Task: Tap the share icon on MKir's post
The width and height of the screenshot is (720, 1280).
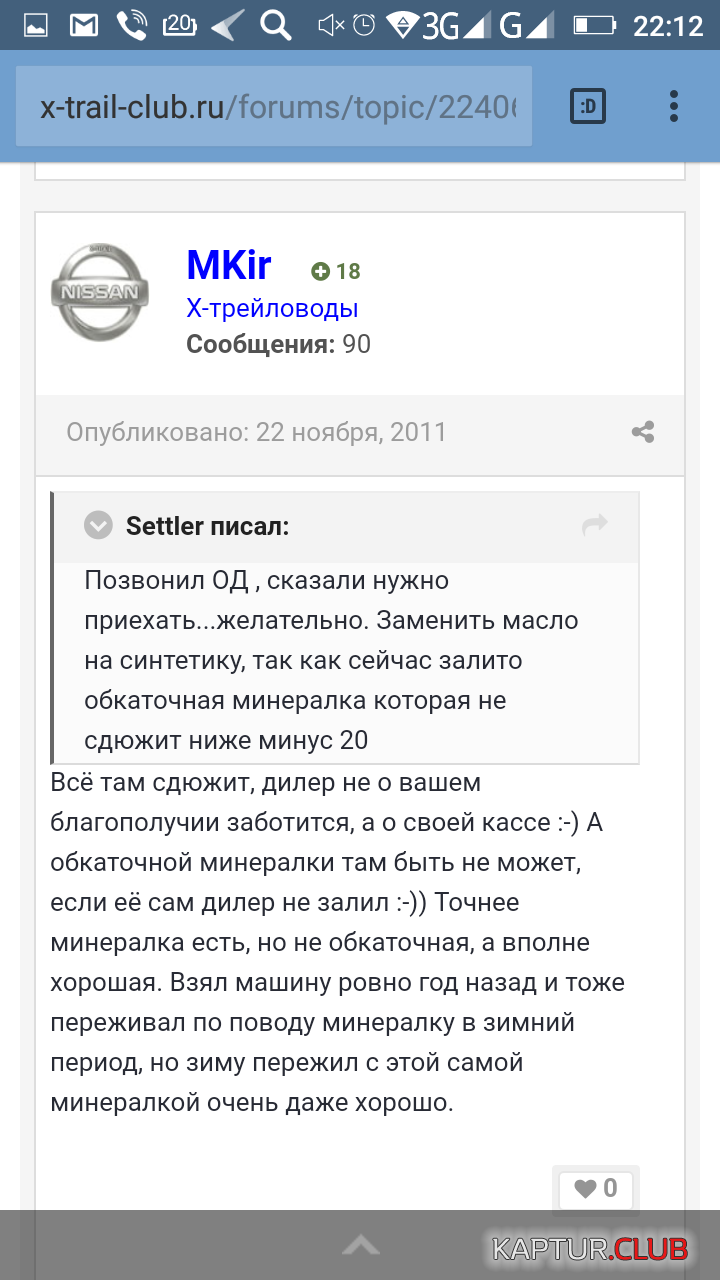Action: coord(643,432)
